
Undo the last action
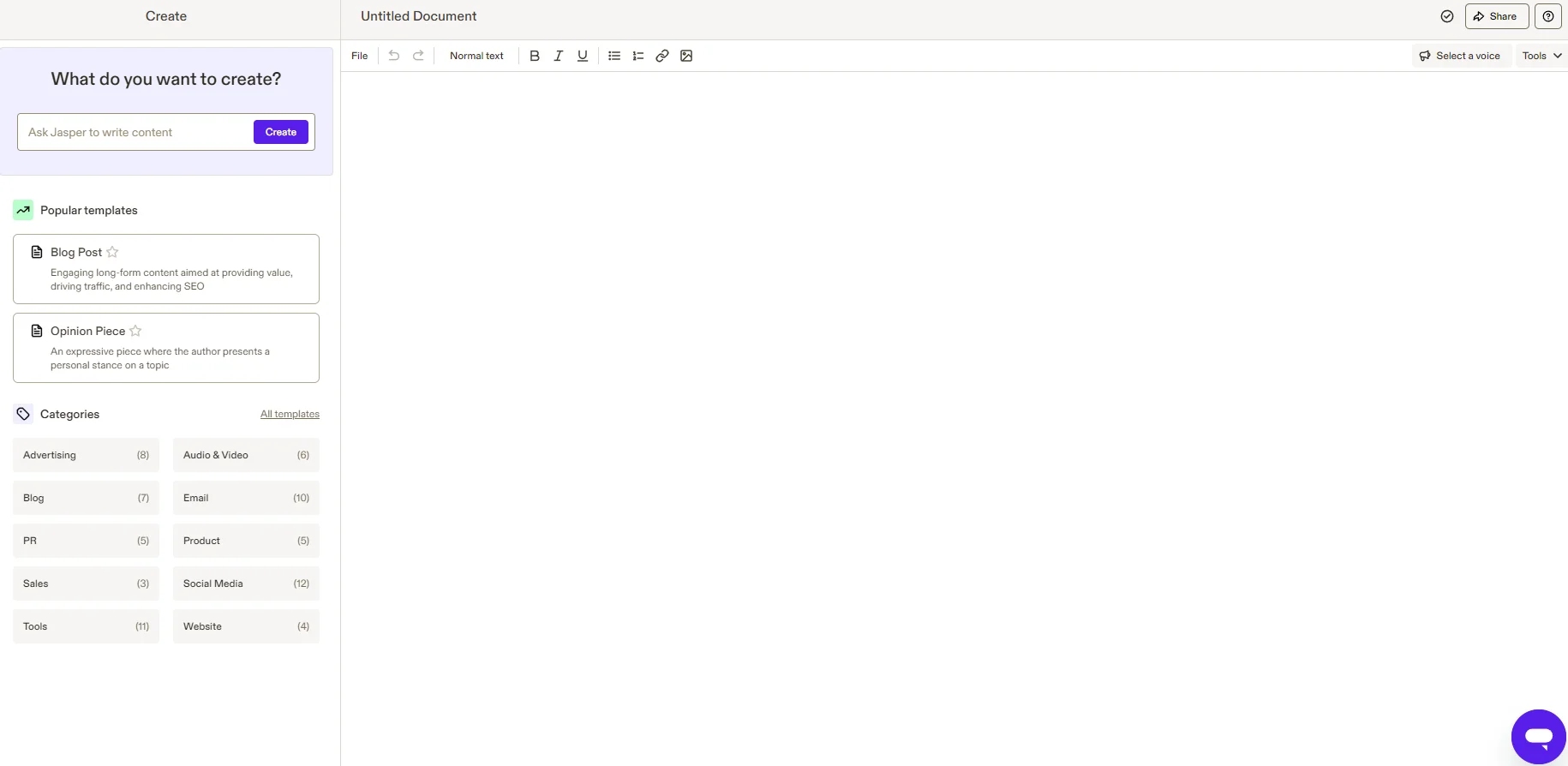point(394,56)
